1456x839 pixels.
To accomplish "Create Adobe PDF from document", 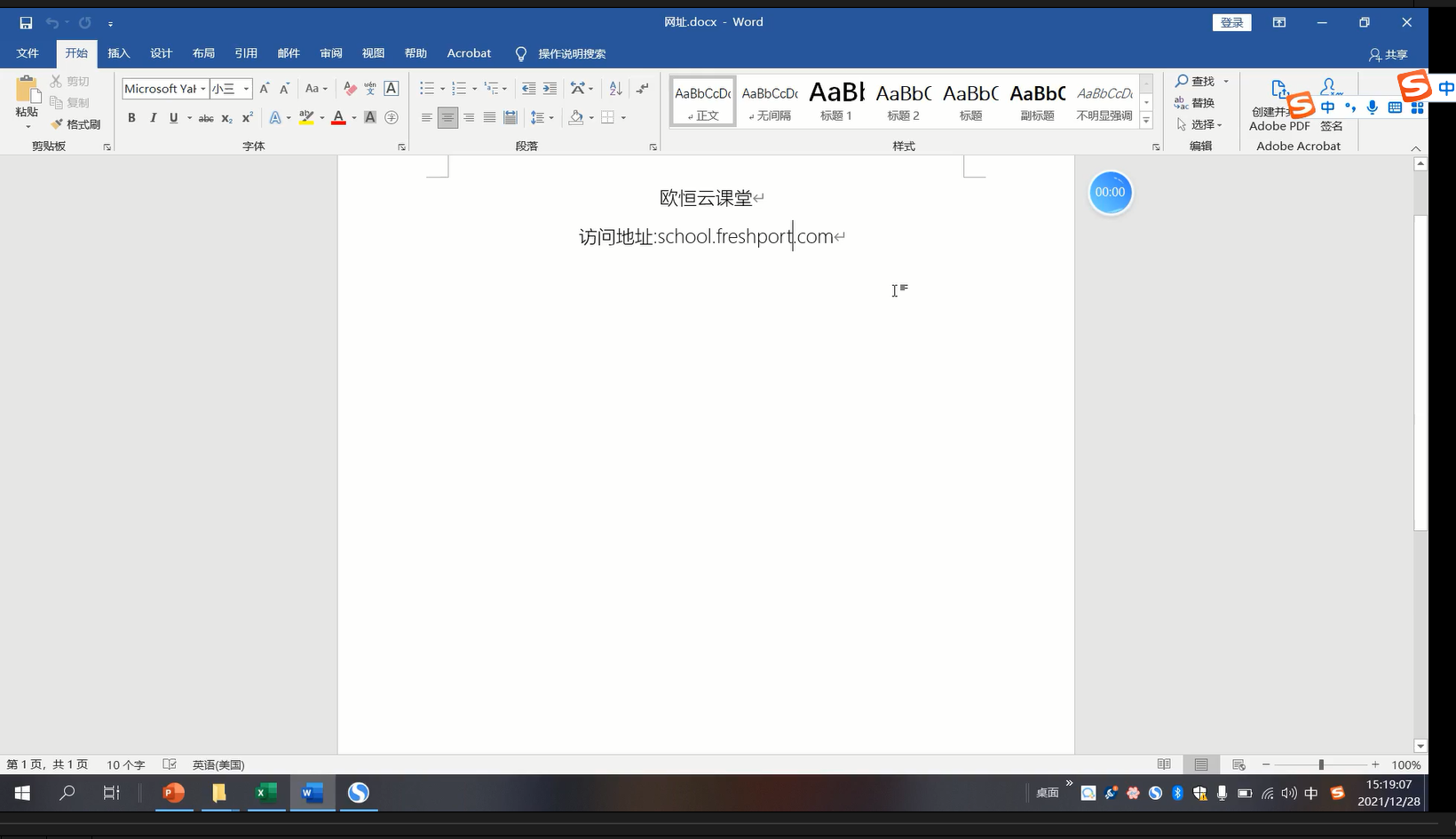I will coord(1279,104).
